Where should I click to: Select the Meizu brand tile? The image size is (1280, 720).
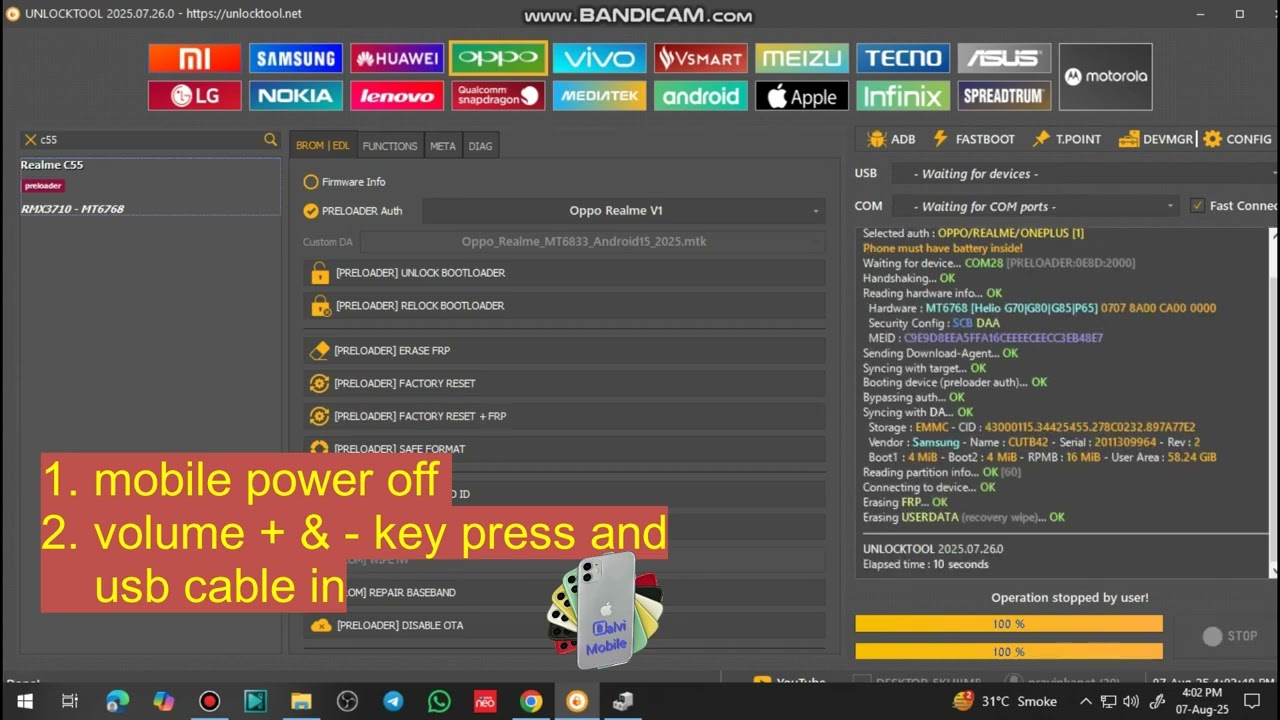point(802,59)
